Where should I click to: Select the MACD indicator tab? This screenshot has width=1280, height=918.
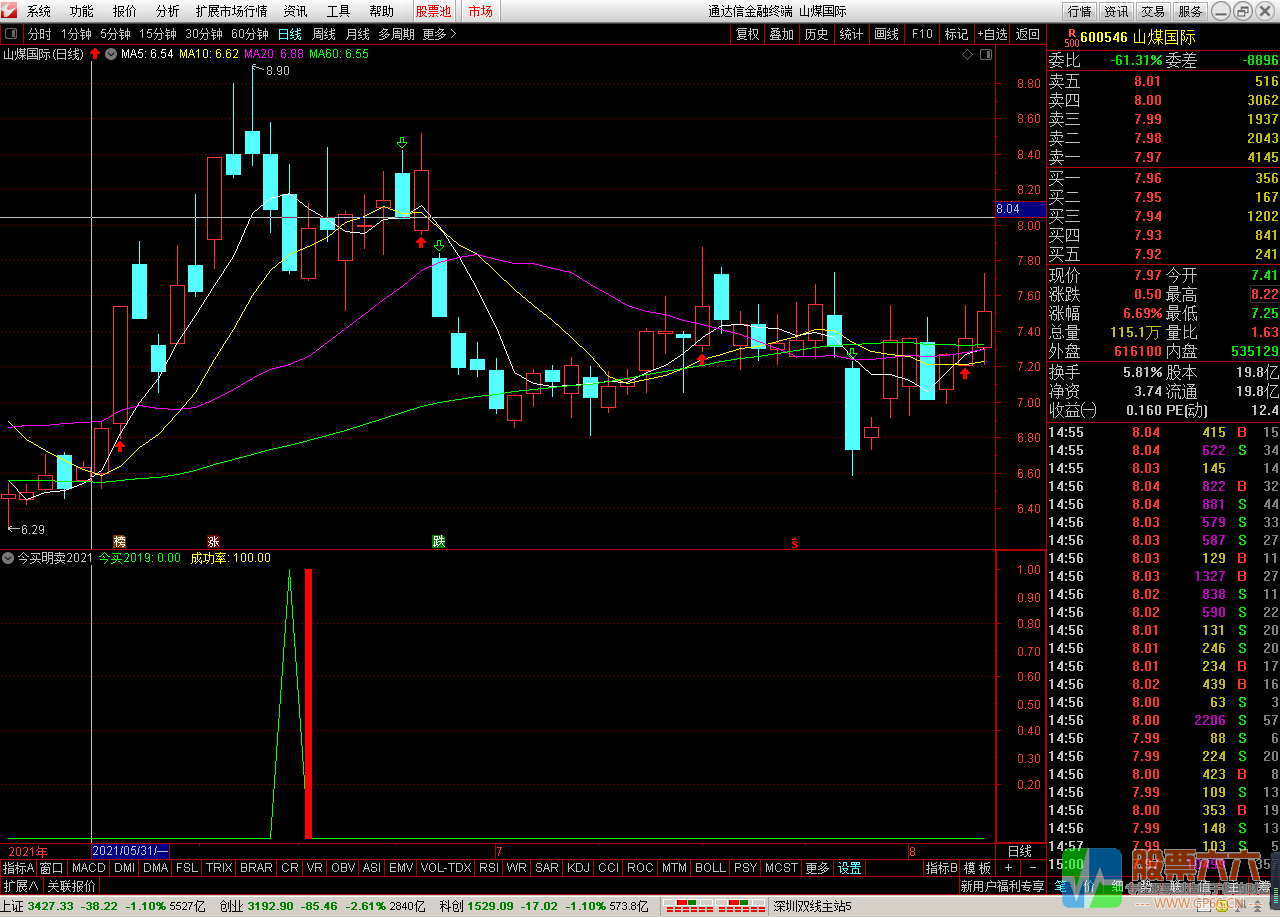[x=88, y=868]
